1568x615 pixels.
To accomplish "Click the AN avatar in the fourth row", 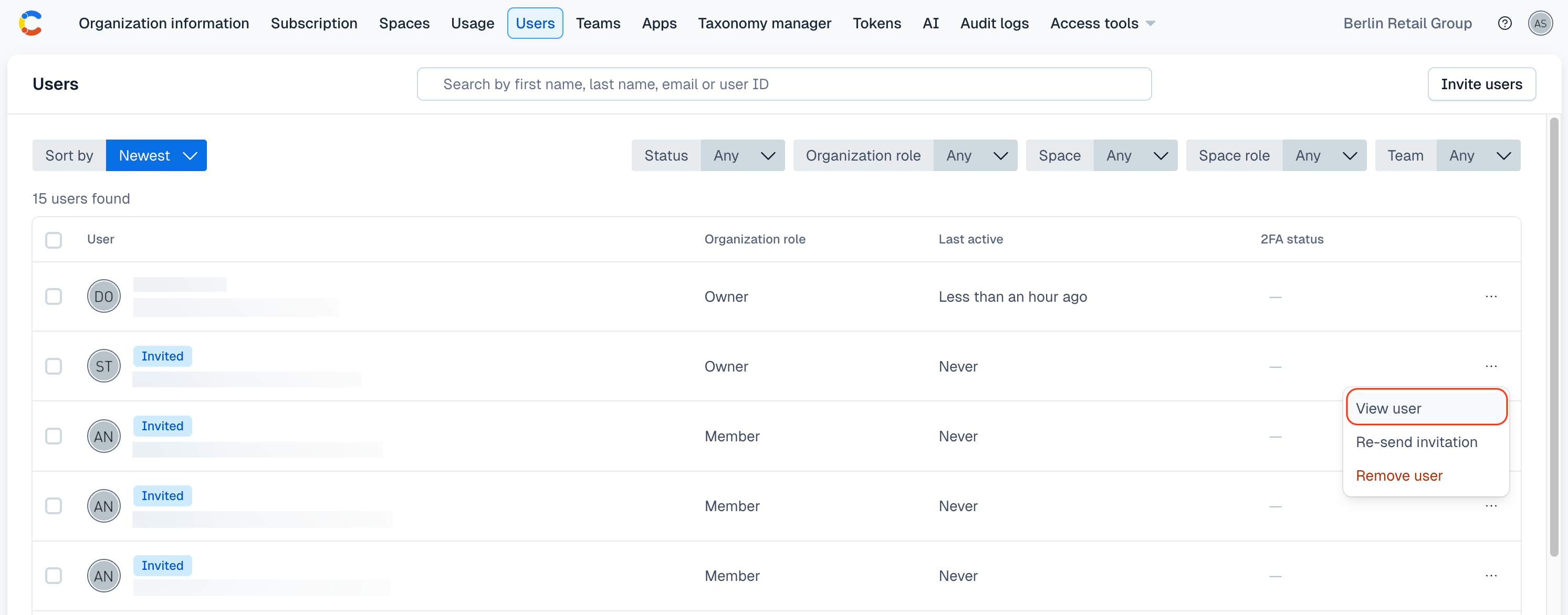I will coord(103,506).
